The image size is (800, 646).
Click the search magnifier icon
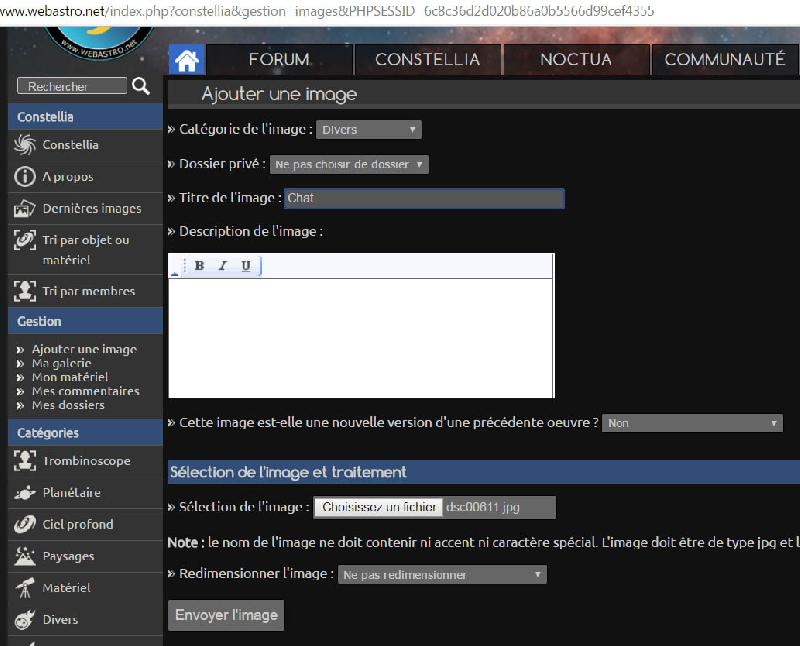(141, 86)
